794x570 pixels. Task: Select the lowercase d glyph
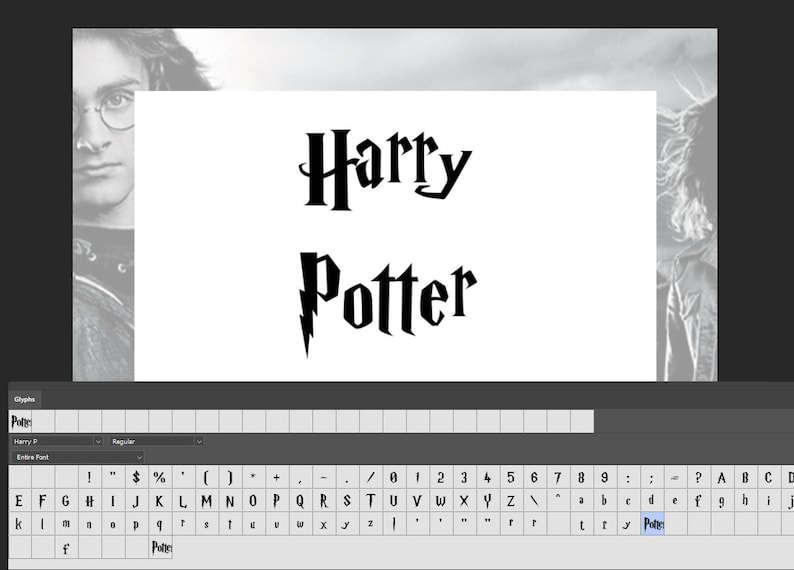[651, 501]
